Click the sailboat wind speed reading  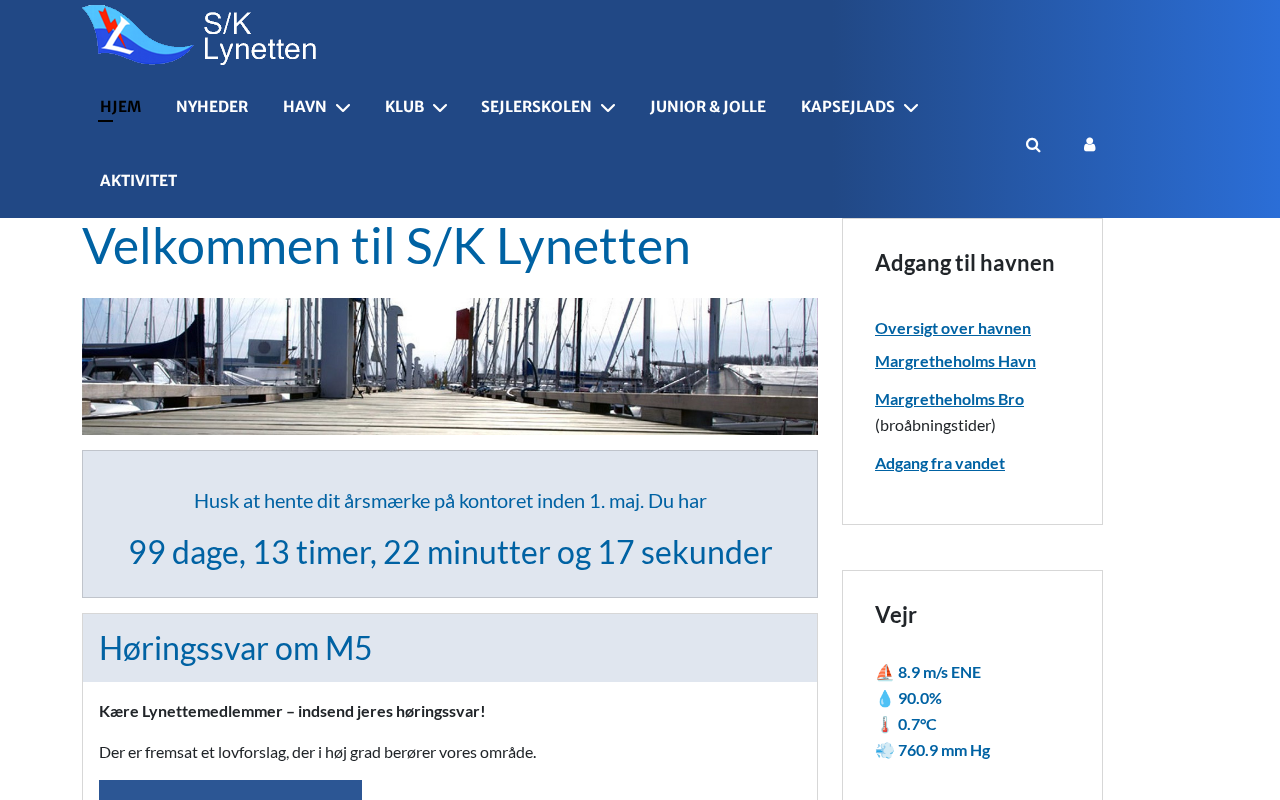(938, 672)
